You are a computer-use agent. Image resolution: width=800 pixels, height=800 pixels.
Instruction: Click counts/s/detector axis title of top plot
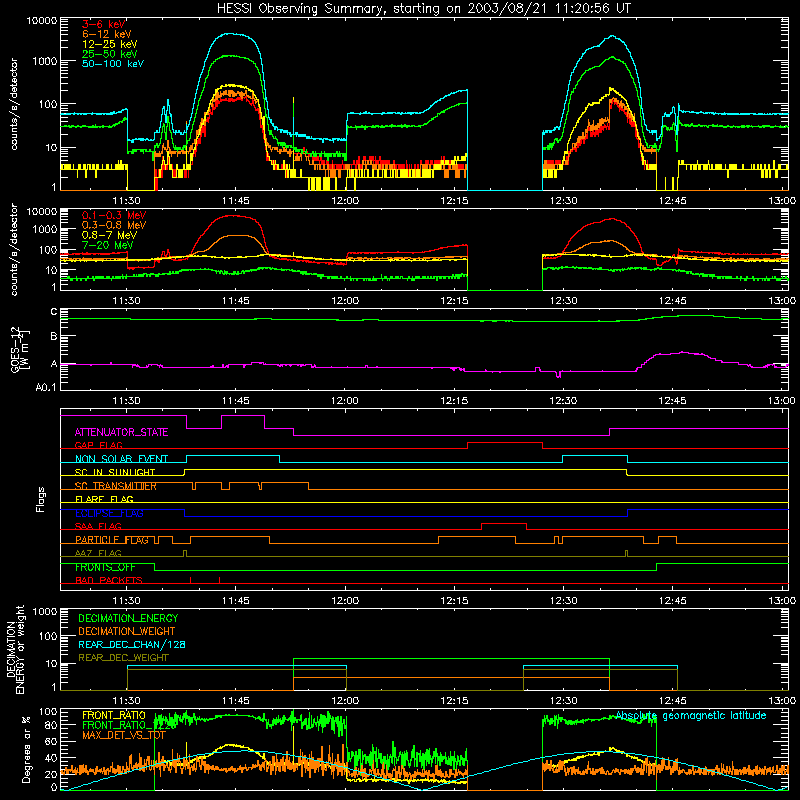(x=14, y=104)
